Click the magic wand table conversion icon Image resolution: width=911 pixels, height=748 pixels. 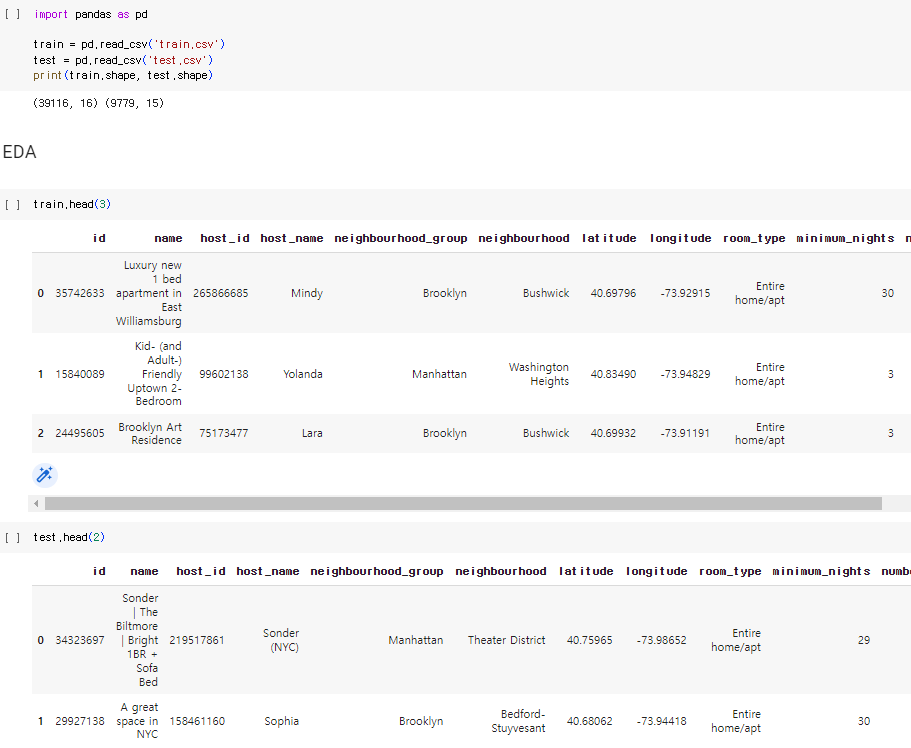[45, 475]
